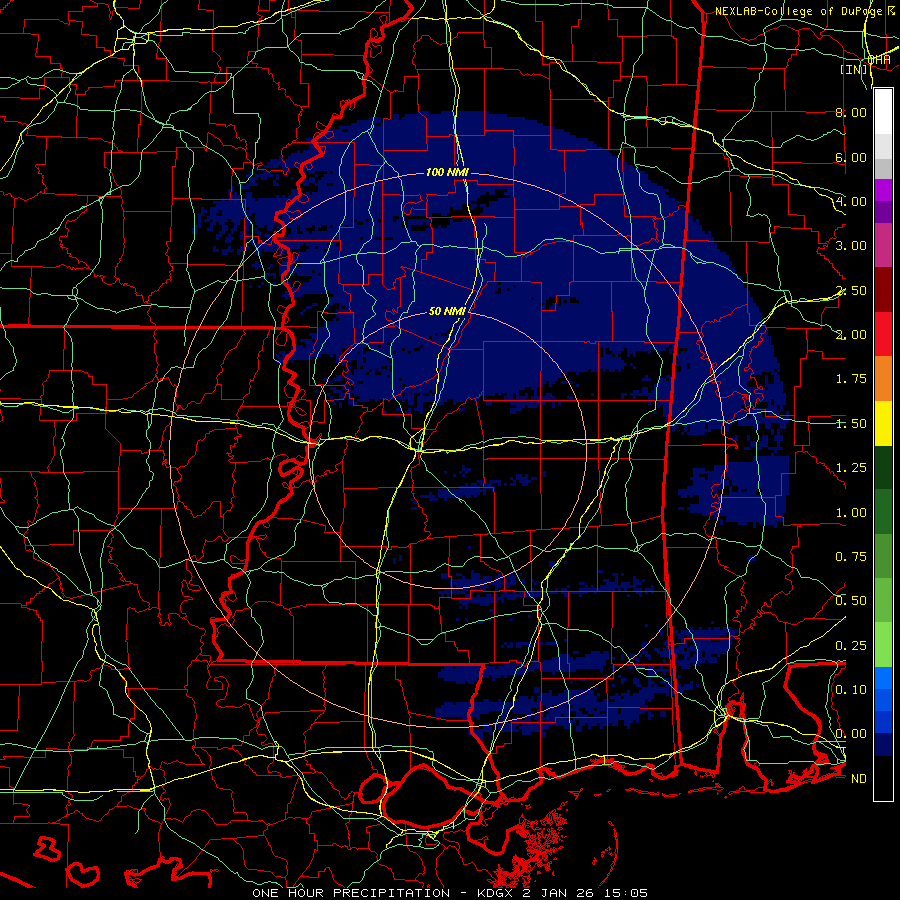Click the 1.25 legend label

pyautogui.click(x=851, y=468)
